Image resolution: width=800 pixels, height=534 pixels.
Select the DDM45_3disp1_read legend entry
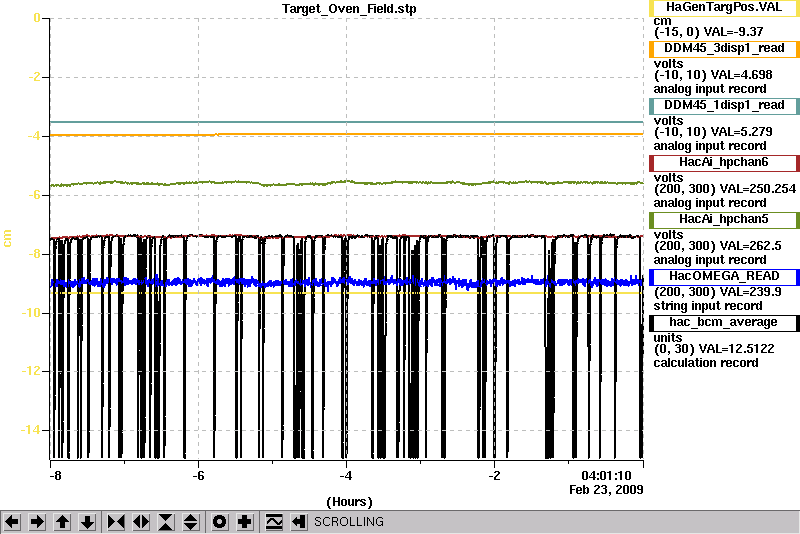723,48
